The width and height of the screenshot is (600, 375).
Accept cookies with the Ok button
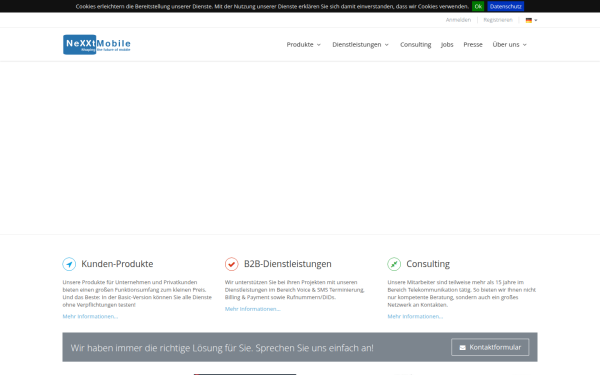pyautogui.click(x=478, y=7)
